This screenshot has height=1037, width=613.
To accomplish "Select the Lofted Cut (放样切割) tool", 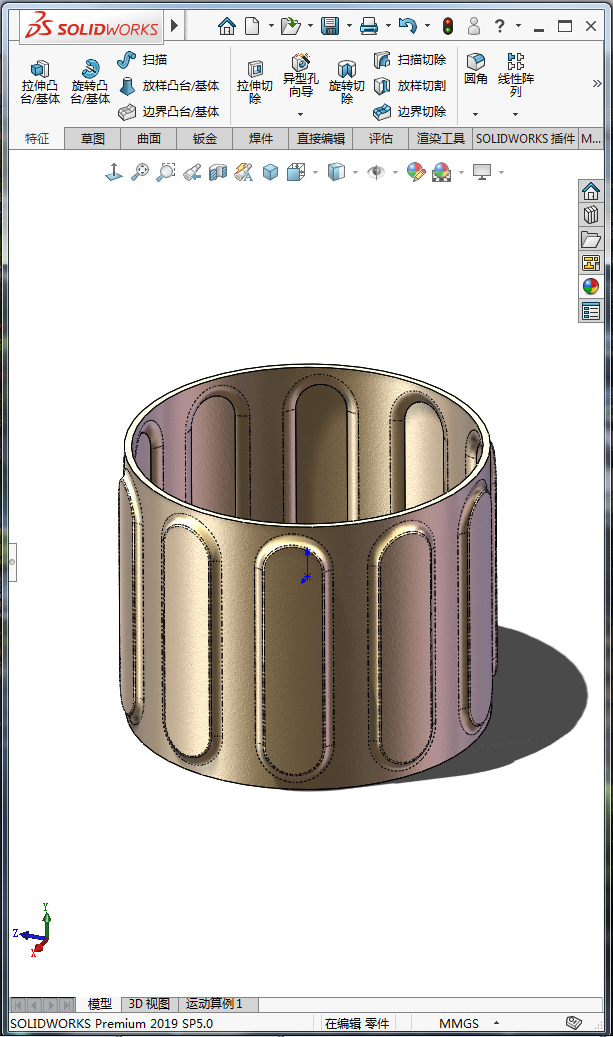I will click(410, 85).
